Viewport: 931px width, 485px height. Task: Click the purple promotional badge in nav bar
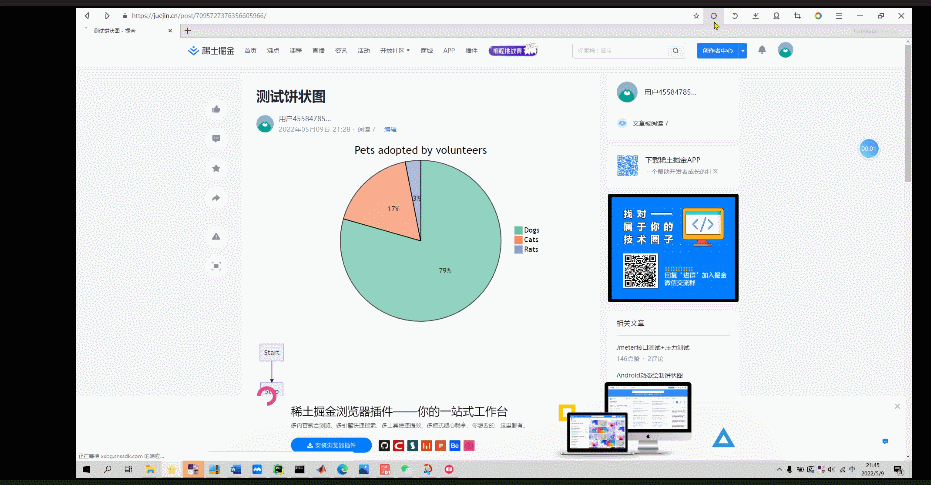(513, 50)
